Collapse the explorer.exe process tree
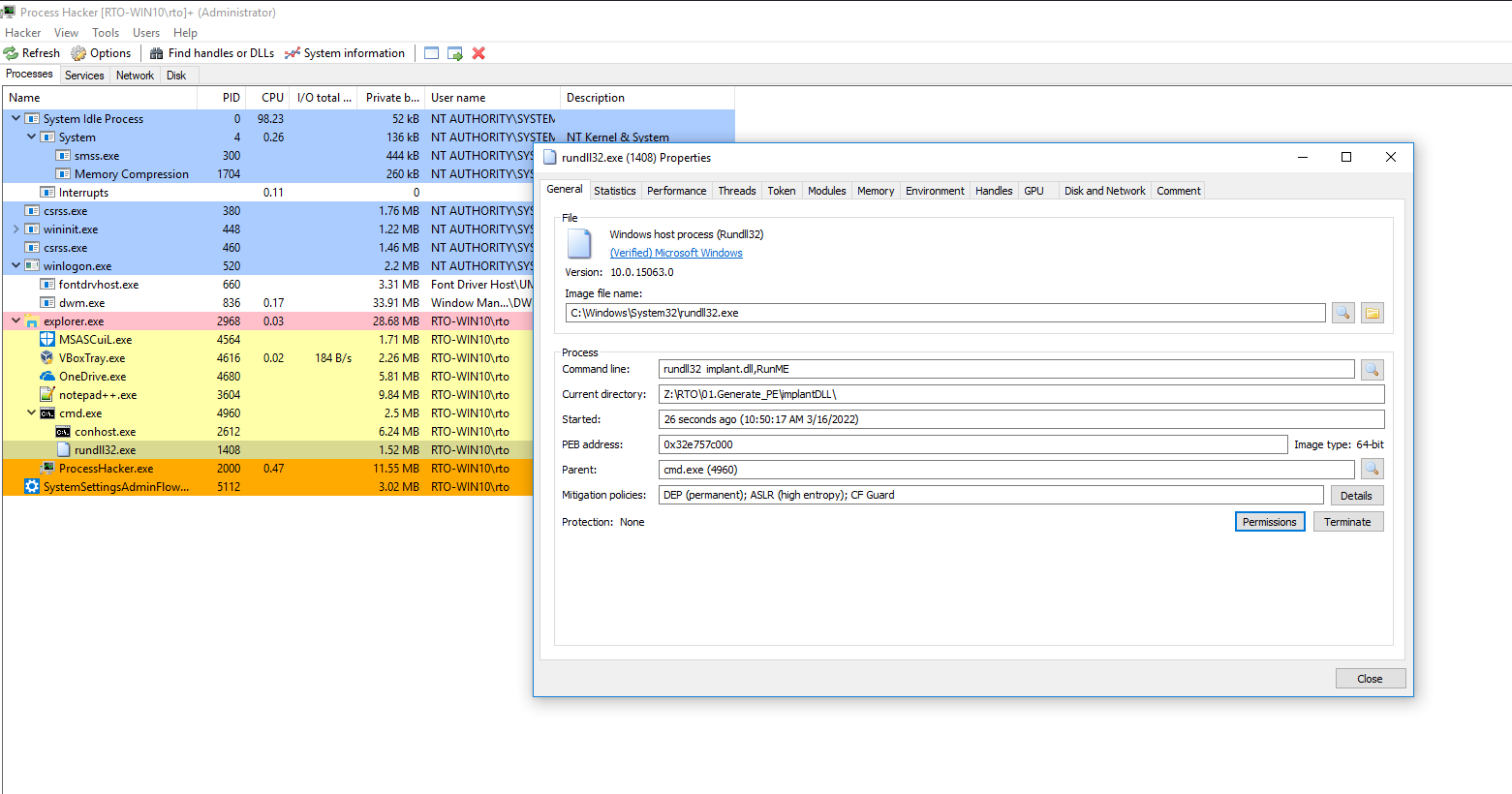1512x794 pixels. pos(15,321)
